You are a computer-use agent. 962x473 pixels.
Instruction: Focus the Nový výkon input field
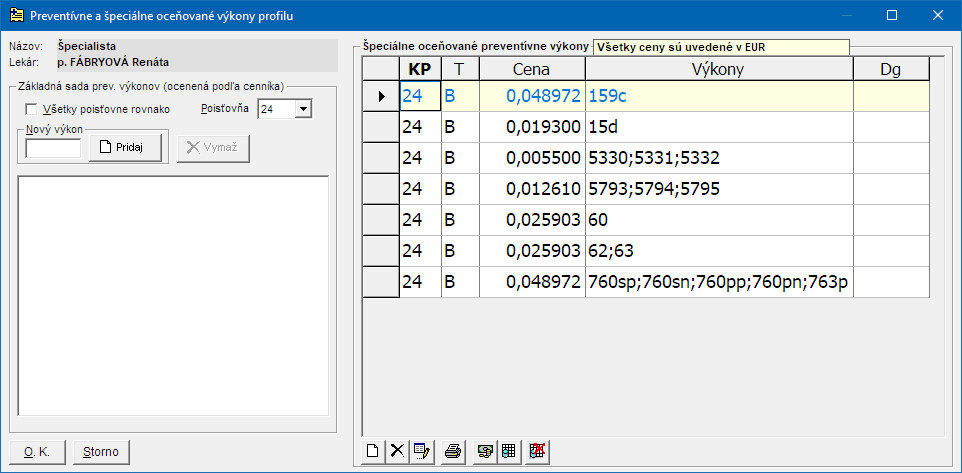tap(53, 148)
